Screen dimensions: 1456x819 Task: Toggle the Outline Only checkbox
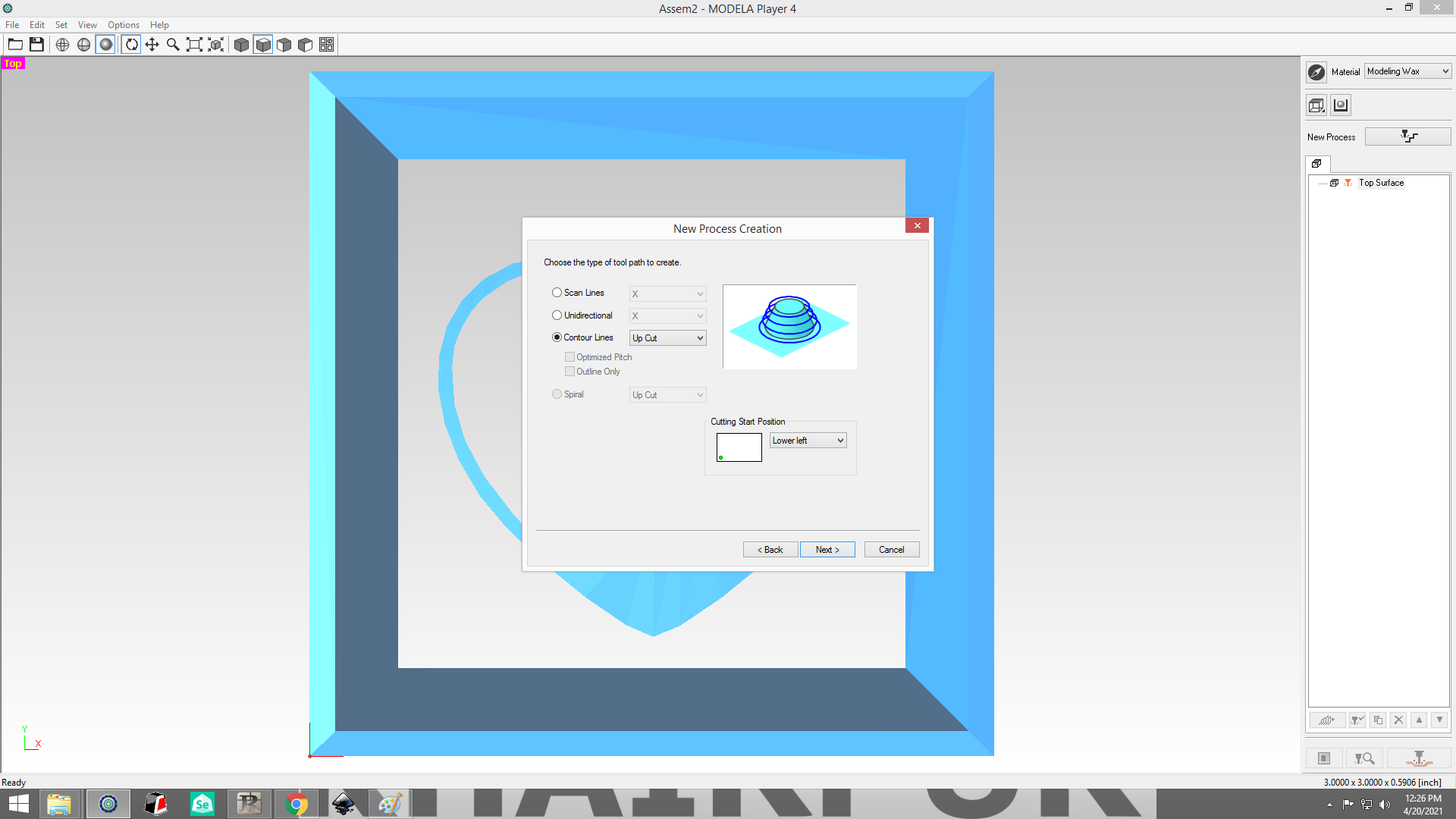(569, 371)
